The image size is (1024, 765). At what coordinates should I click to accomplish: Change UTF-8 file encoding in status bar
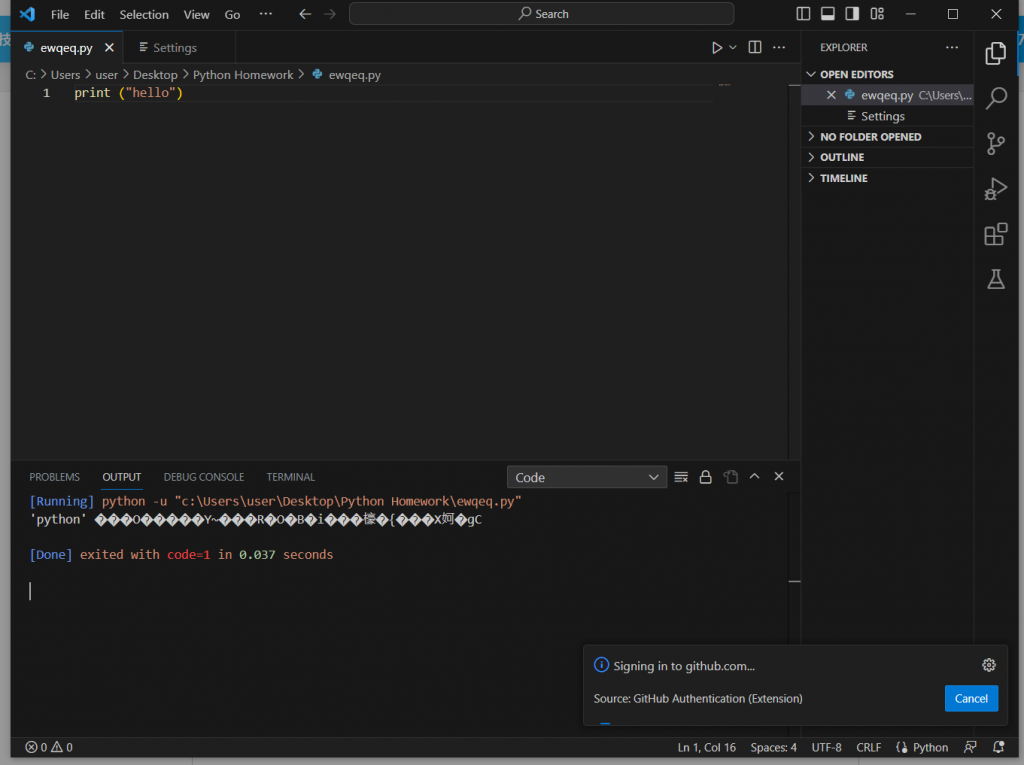pos(826,747)
